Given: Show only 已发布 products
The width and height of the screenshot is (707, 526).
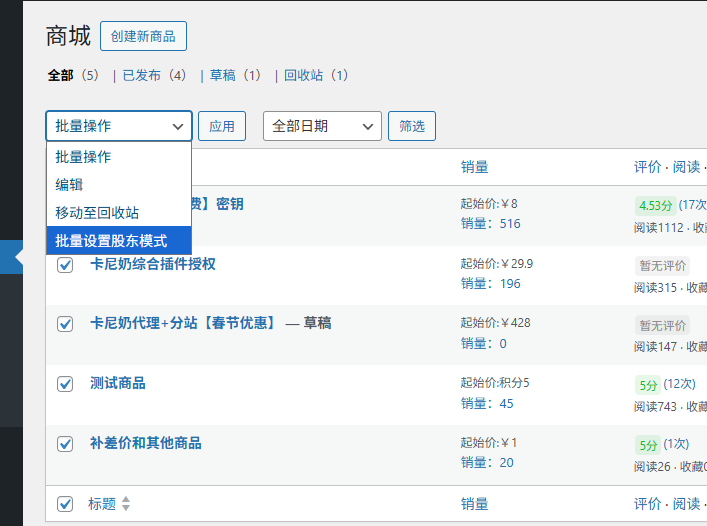Looking at the screenshot, I should pos(141,75).
